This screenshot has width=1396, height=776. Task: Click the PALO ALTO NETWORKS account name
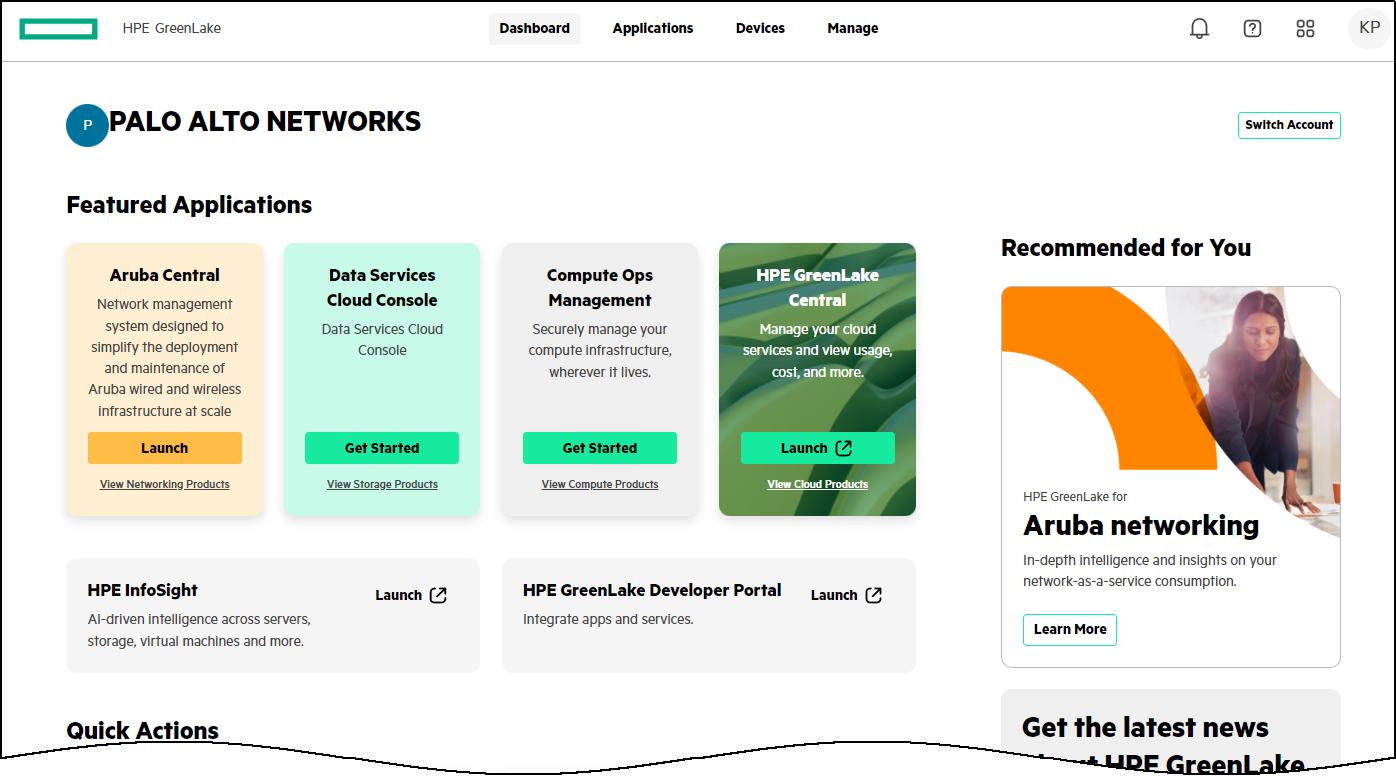coord(265,122)
